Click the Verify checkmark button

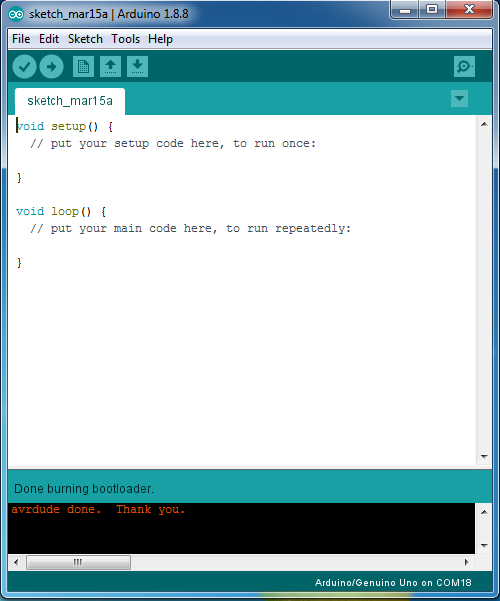click(x=25, y=67)
